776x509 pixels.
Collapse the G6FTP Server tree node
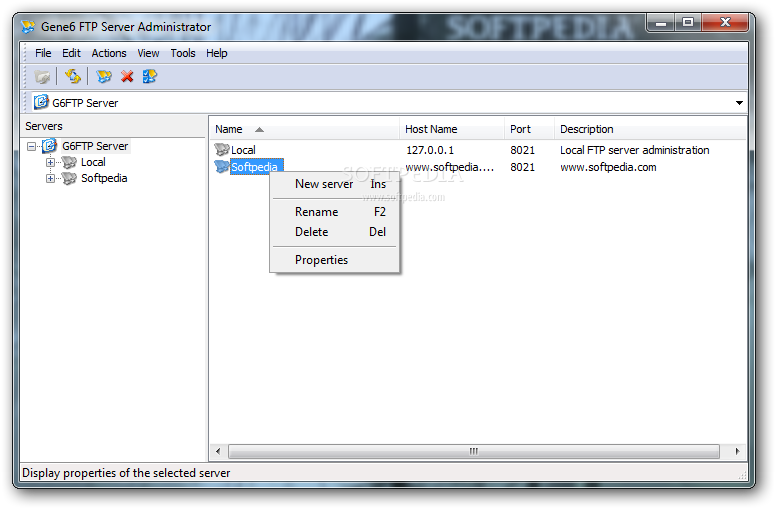[x=32, y=147]
